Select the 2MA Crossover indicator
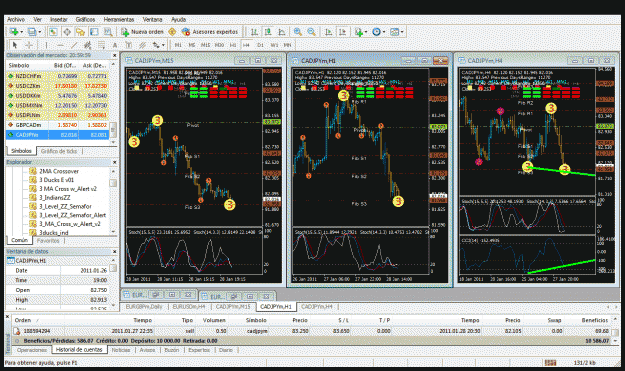Image resolution: width=625 pixels, height=371 pixels. [x=59, y=171]
